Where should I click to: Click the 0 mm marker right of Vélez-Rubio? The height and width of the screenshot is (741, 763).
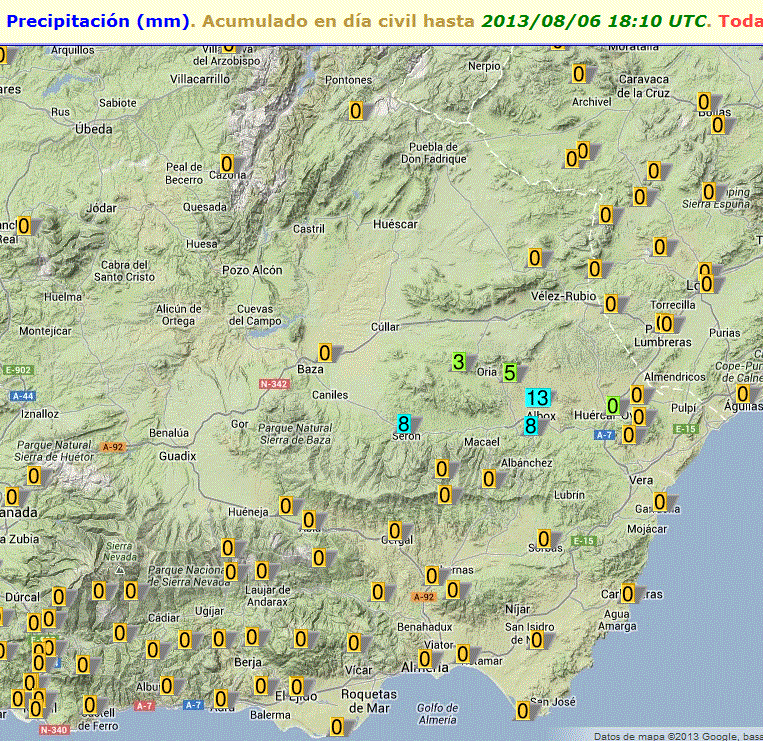[611, 304]
